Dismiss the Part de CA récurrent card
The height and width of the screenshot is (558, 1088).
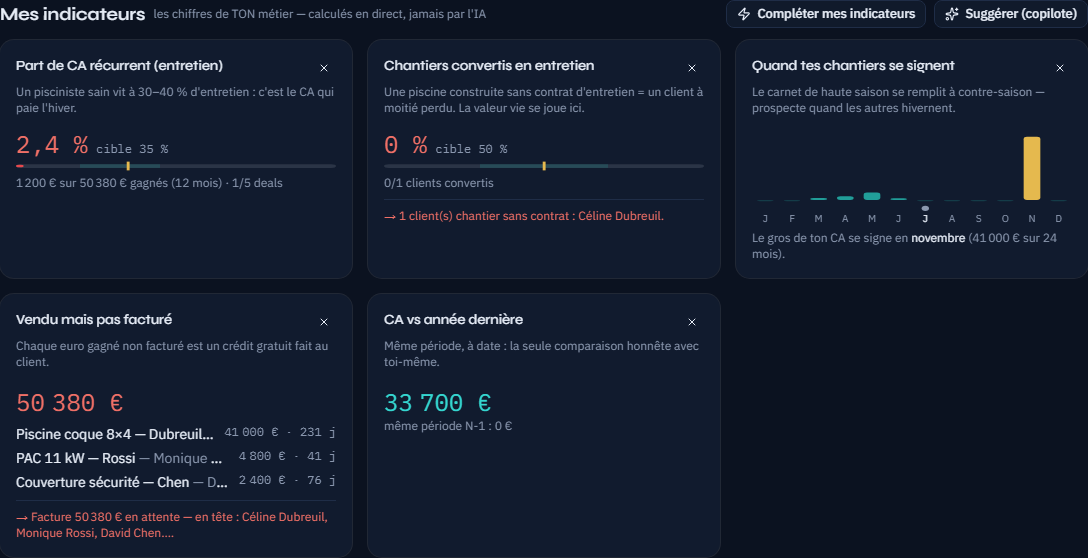pos(323,68)
